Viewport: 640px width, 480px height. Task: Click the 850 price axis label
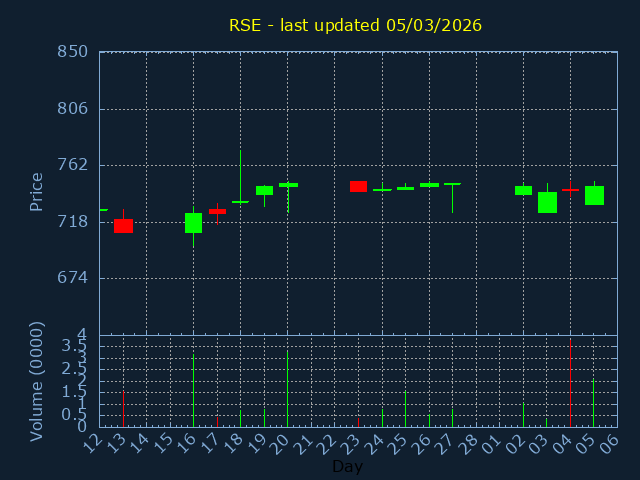click(72, 52)
